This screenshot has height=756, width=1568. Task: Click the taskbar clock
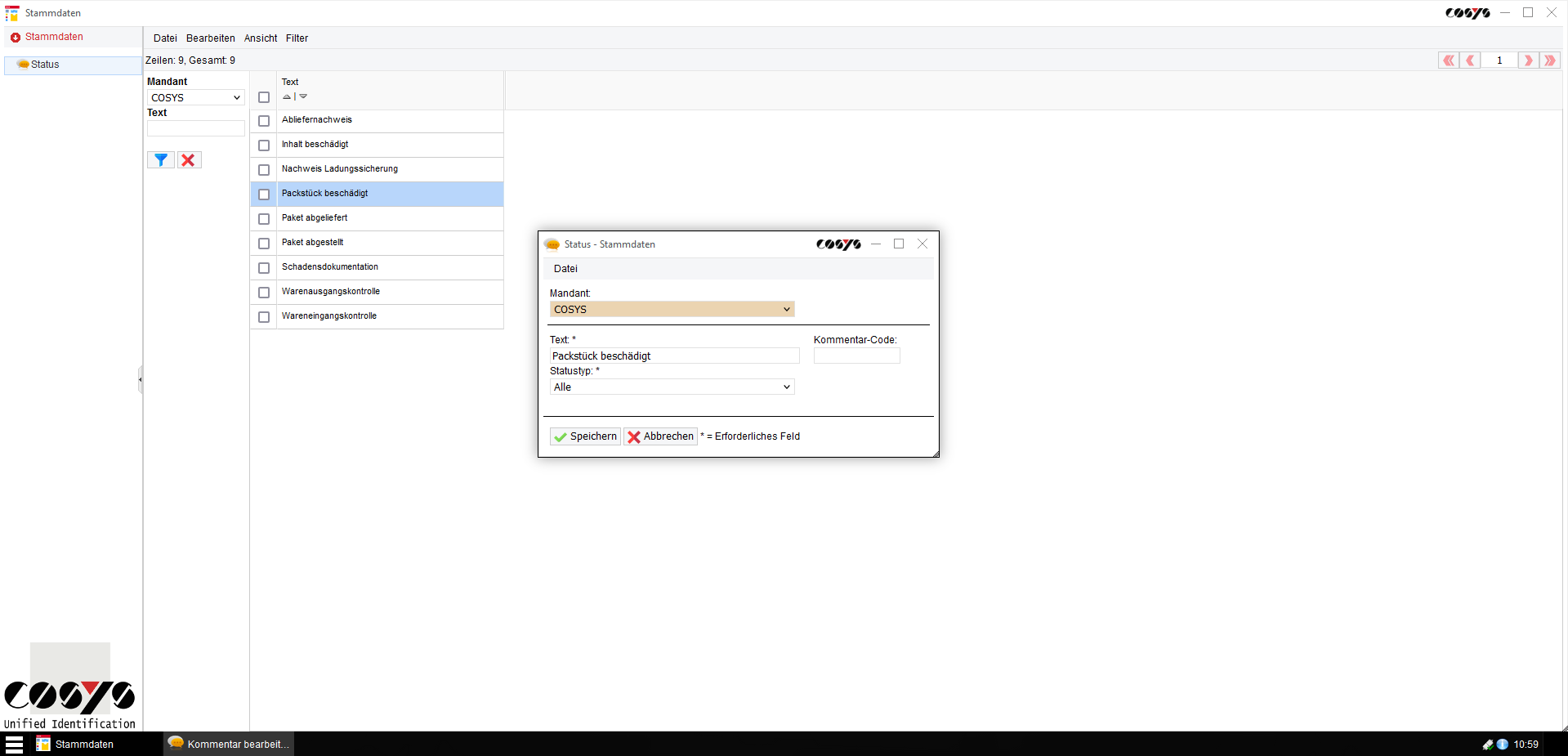[x=1526, y=745]
